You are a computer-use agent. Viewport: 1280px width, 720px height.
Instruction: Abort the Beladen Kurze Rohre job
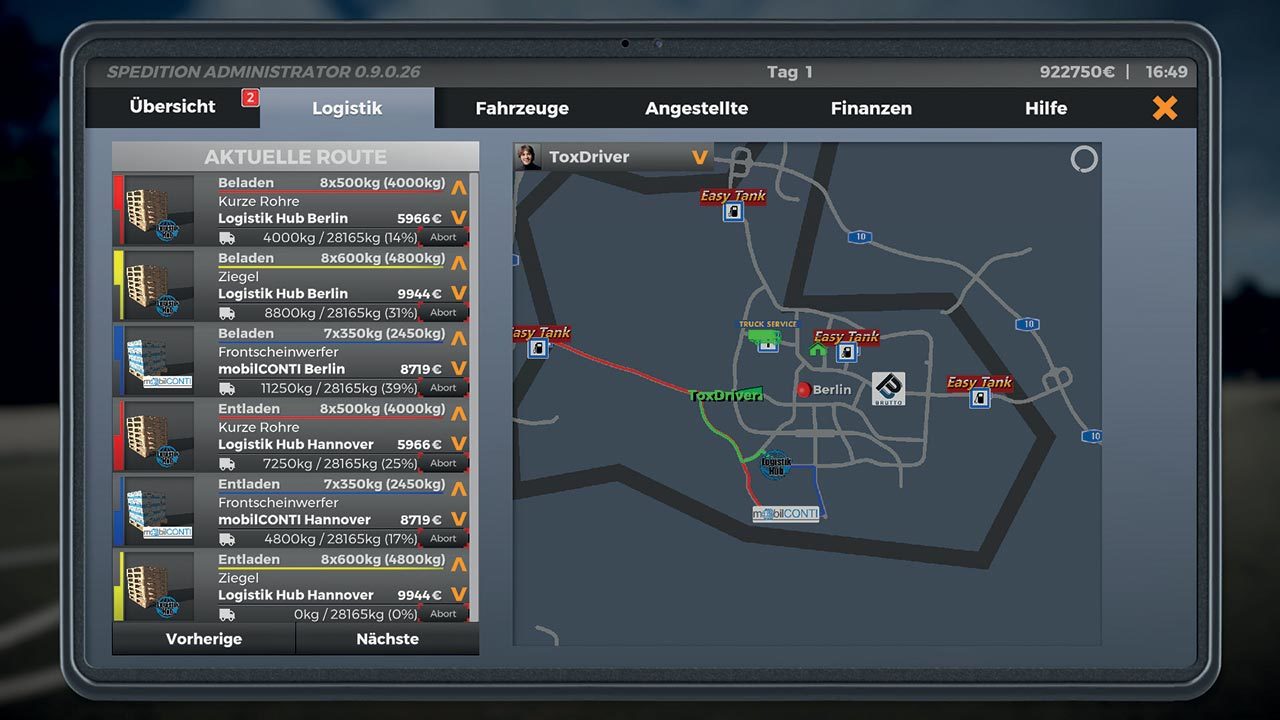point(443,238)
